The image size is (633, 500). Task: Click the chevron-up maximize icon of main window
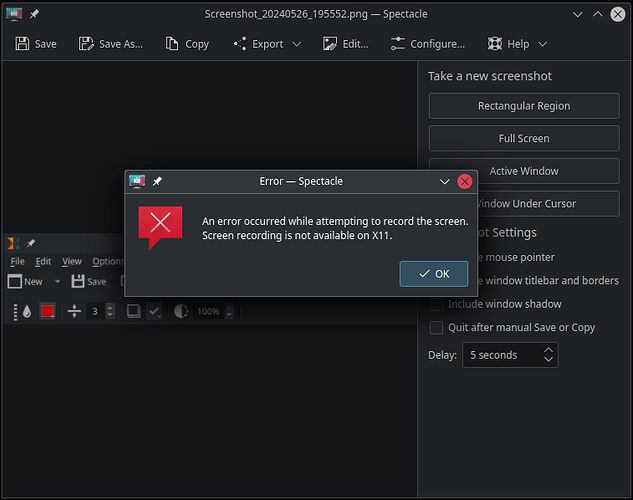pos(598,15)
